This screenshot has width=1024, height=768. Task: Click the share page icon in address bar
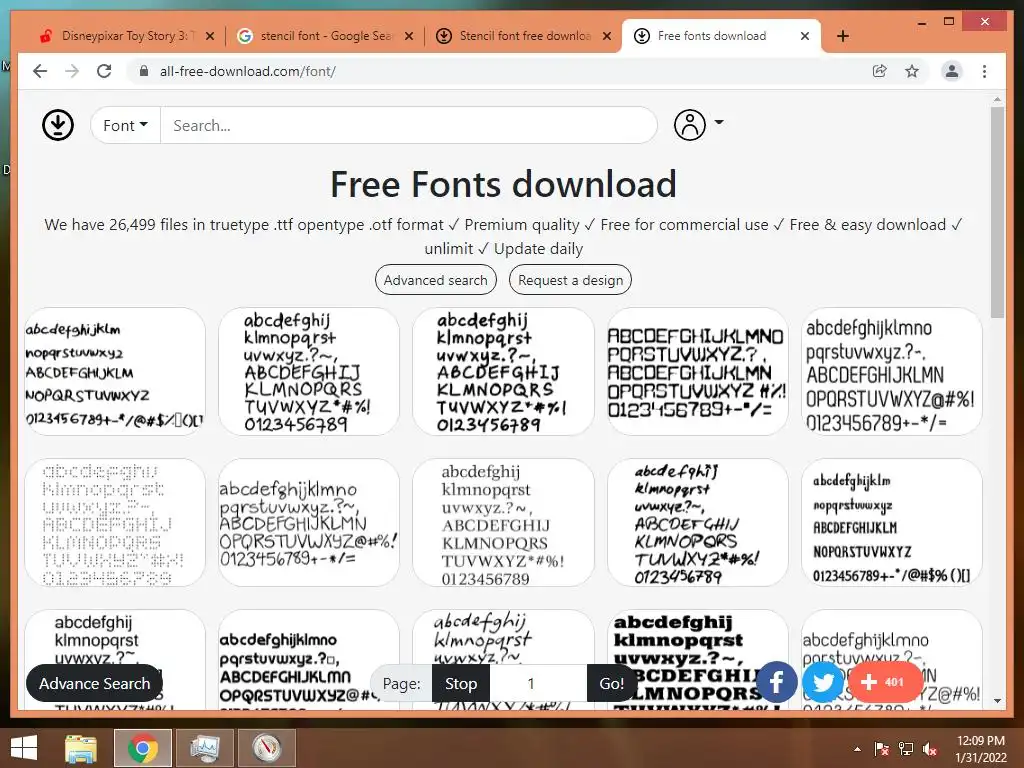pyautogui.click(x=880, y=71)
